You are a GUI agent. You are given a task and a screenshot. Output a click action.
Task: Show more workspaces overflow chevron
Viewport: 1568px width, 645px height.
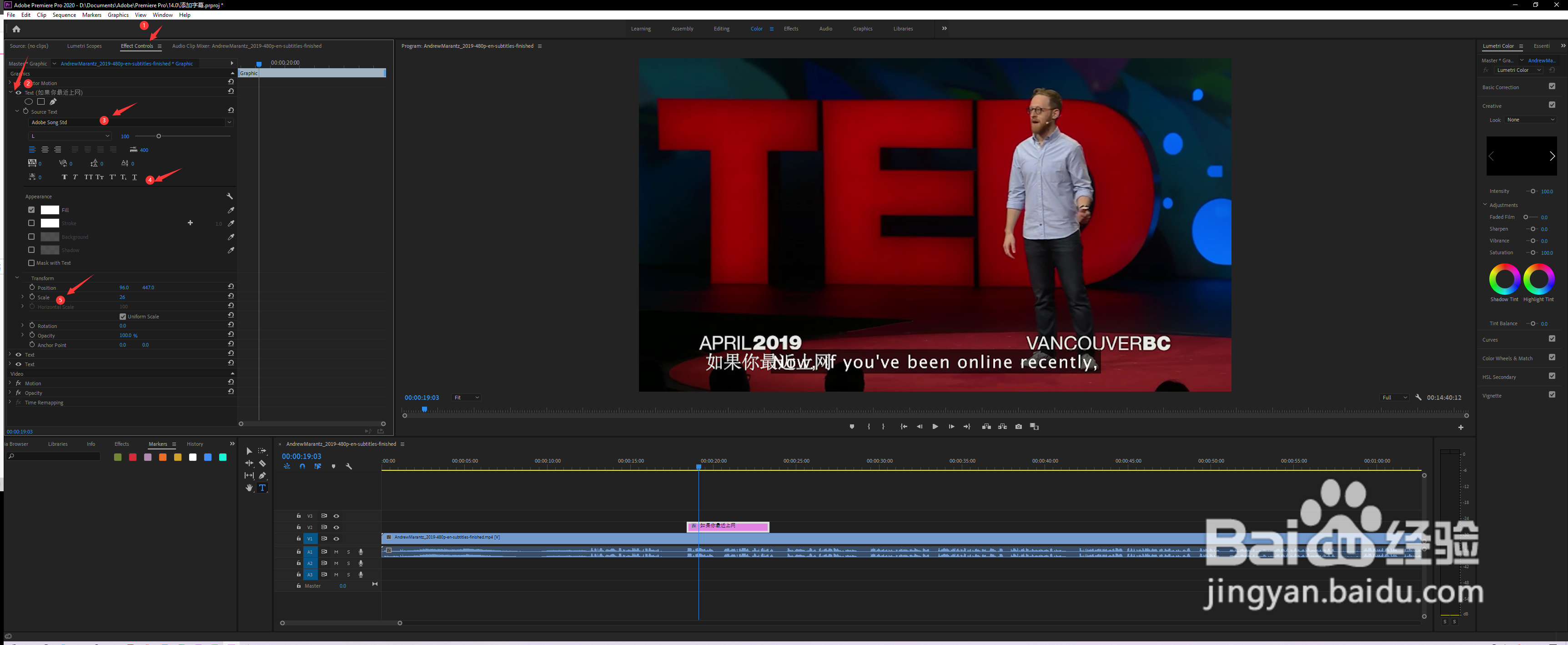(944, 29)
